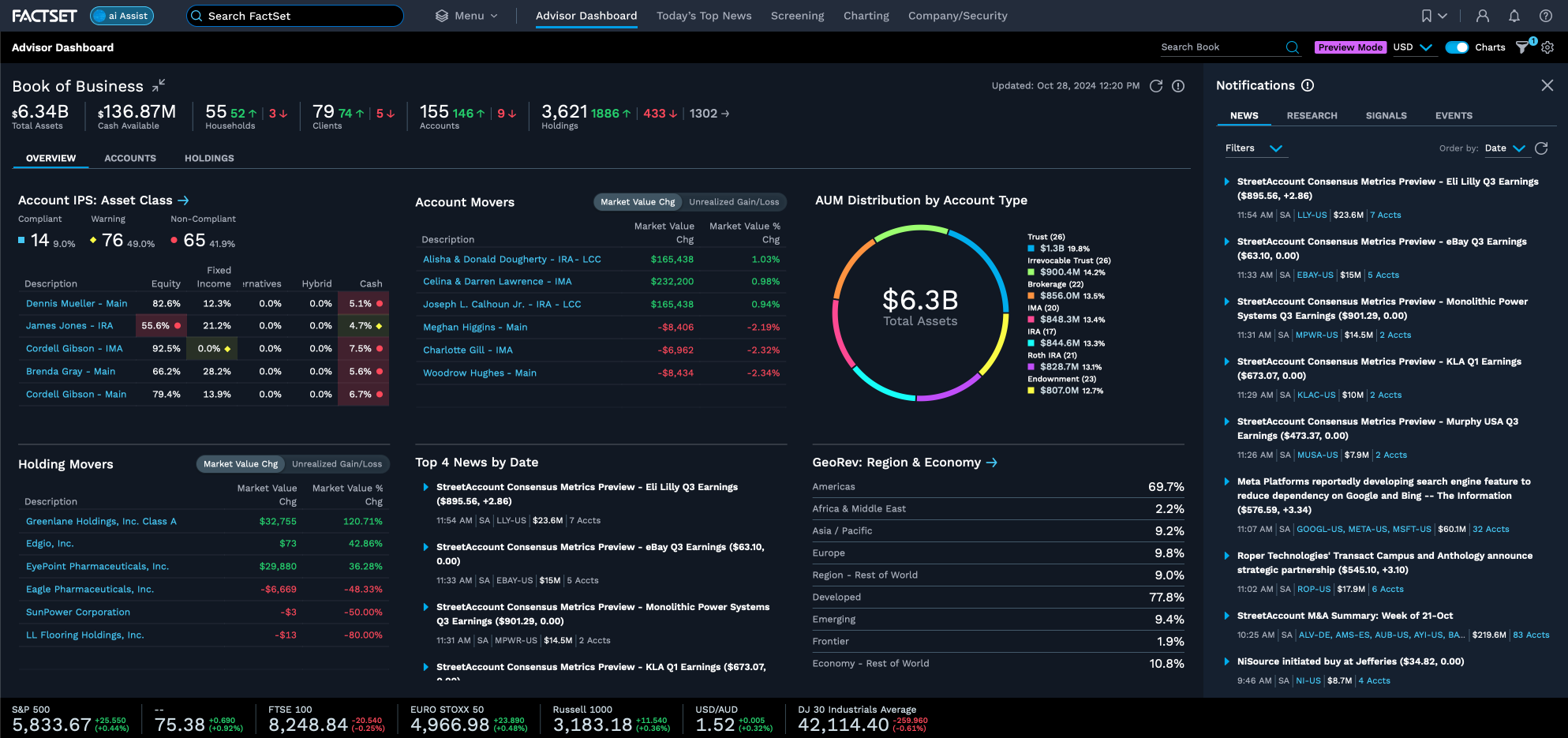Click the Menu layers icon
The image size is (1568, 738).
click(x=442, y=16)
